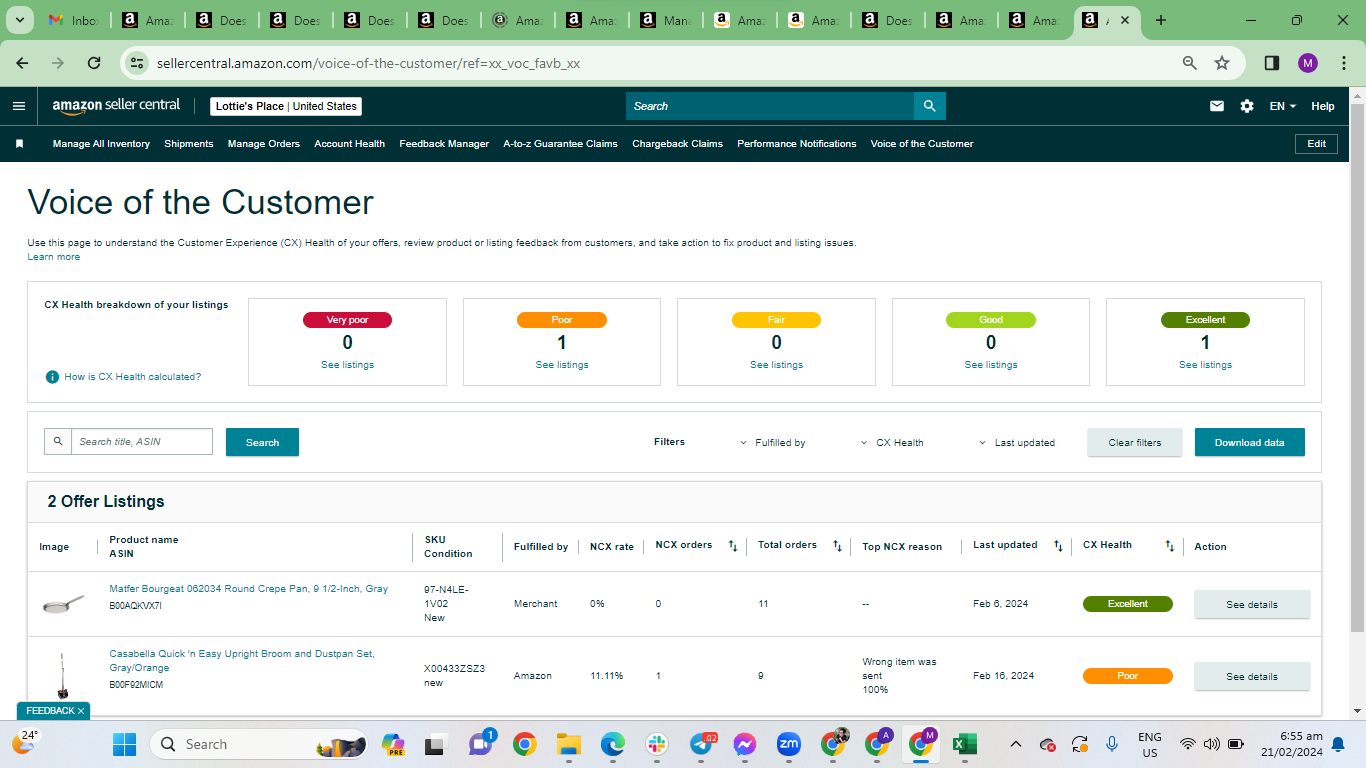This screenshot has width=1366, height=768.
Task: Open Manage Orders from the navigation bar
Action: coord(264,144)
